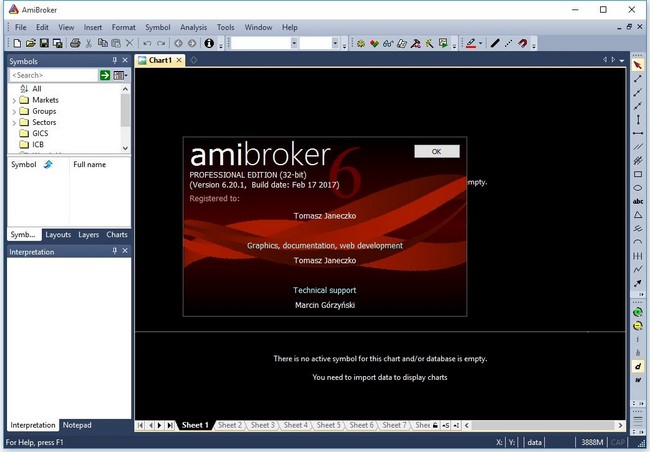Switch to Sheet 2 tab

(x=230, y=425)
